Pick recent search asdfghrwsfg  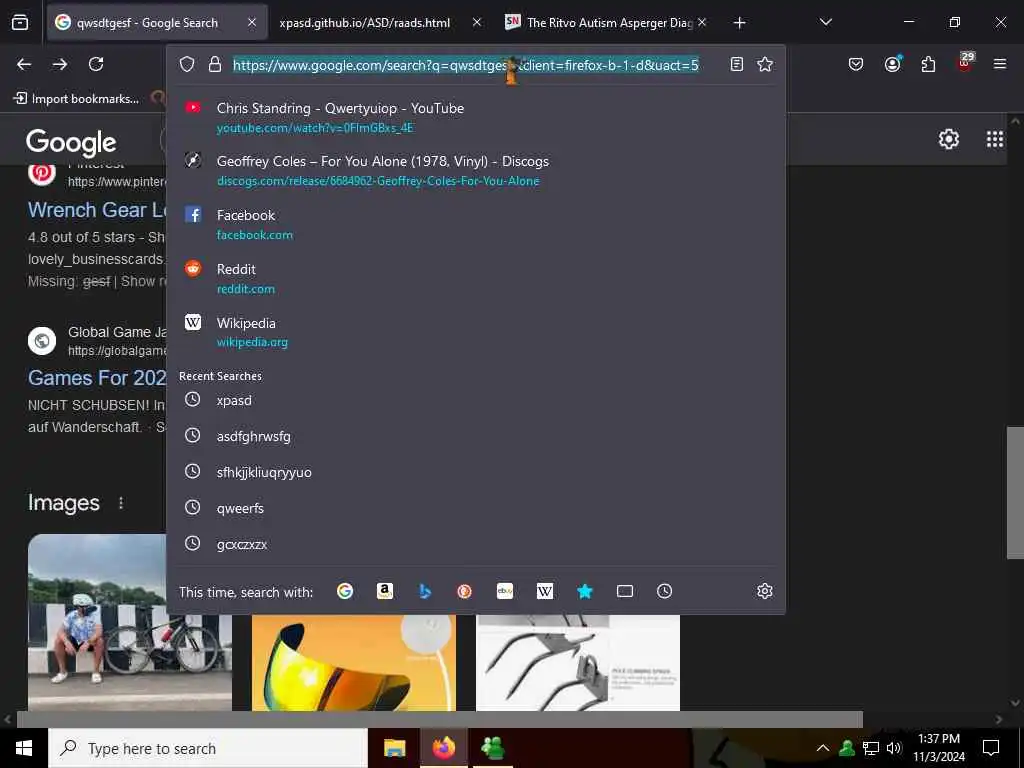[x=475, y=436]
